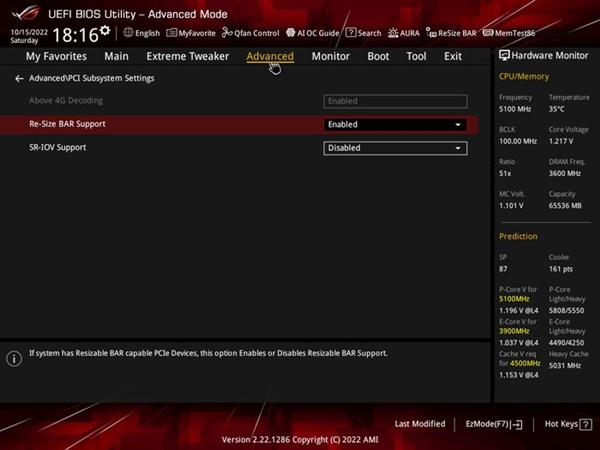Viewport: 600px width, 450px height.
Task: Click the Above 4G Decoding value field
Action: click(396, 101)
